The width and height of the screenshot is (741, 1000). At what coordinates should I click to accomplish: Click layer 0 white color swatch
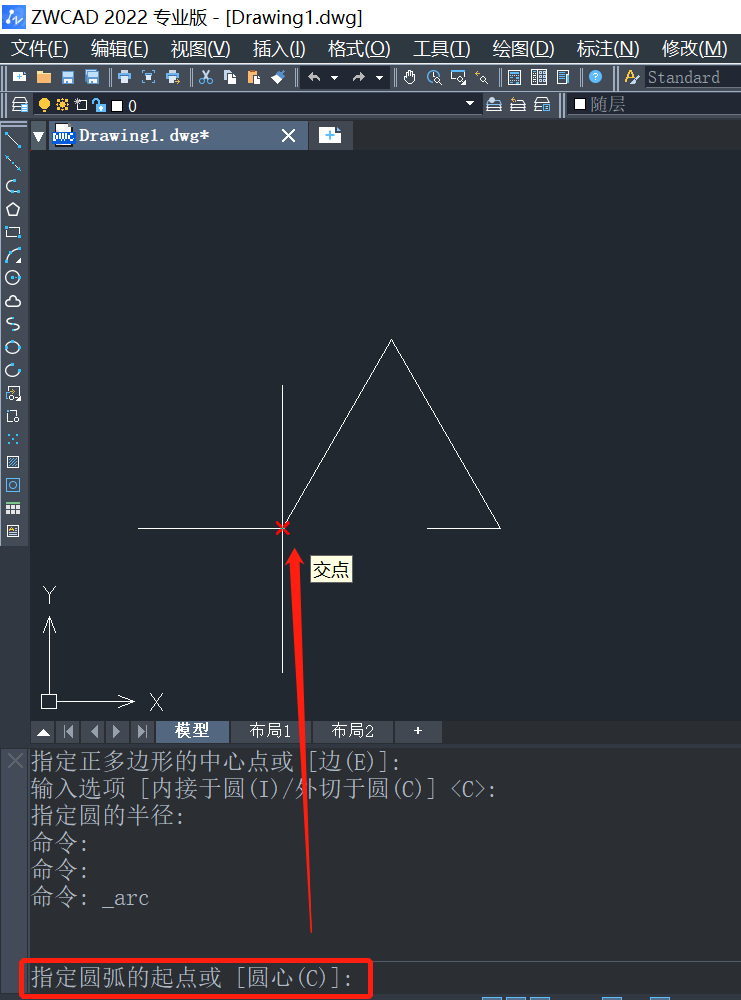pyautogui.click(x=117, y=106)
